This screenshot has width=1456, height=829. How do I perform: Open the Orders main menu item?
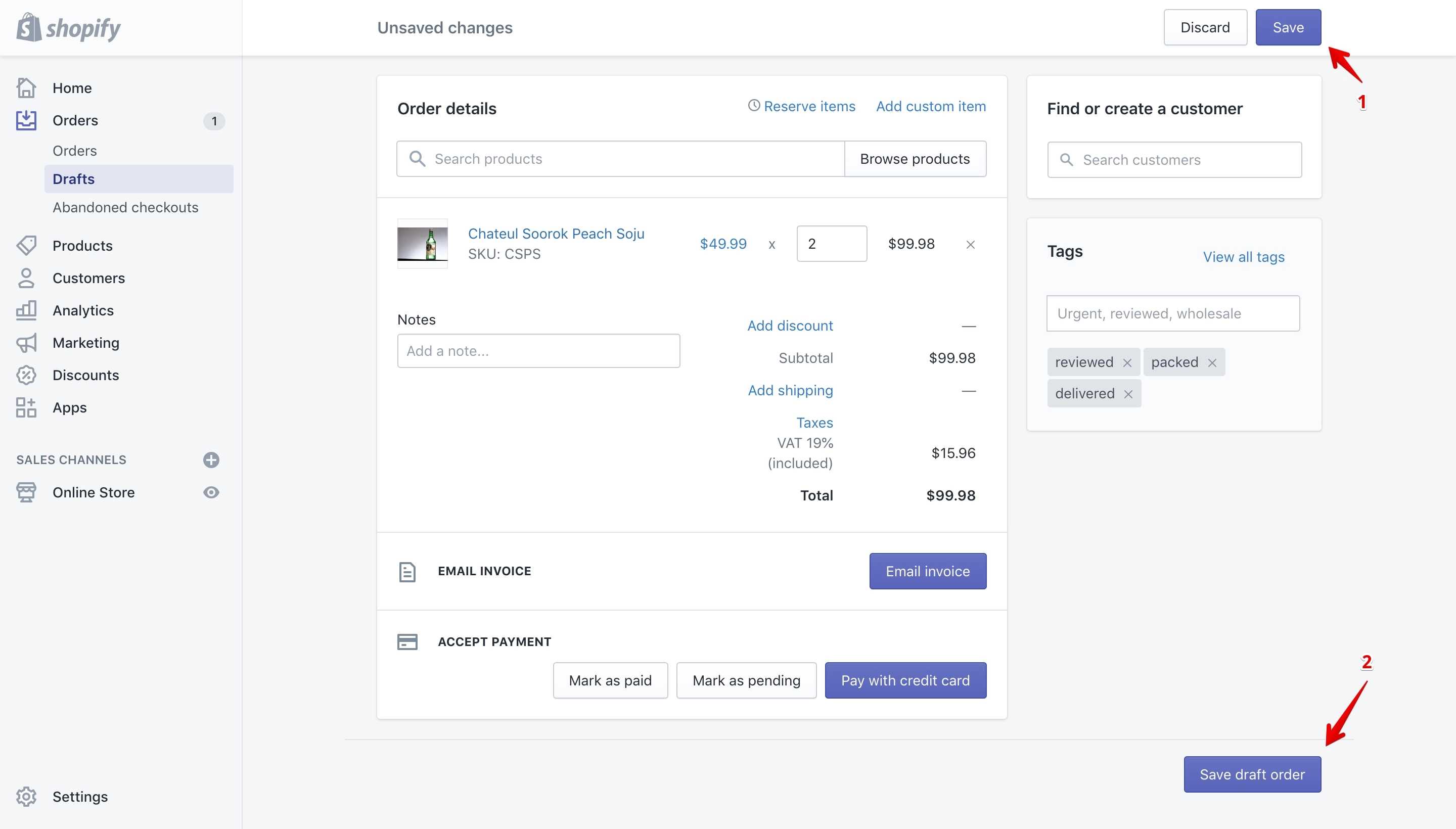coord(75,120)
